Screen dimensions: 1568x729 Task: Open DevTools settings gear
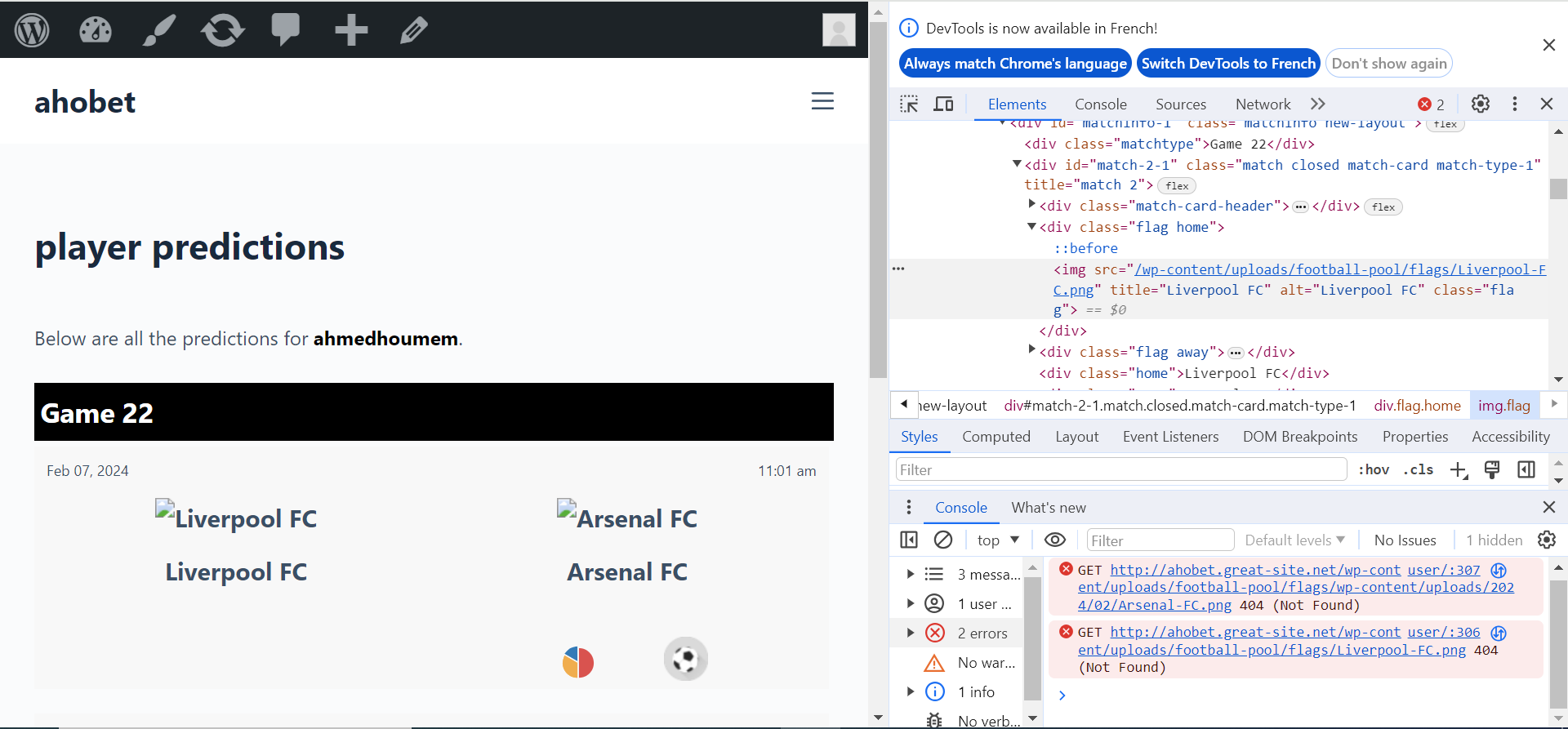1481,104
